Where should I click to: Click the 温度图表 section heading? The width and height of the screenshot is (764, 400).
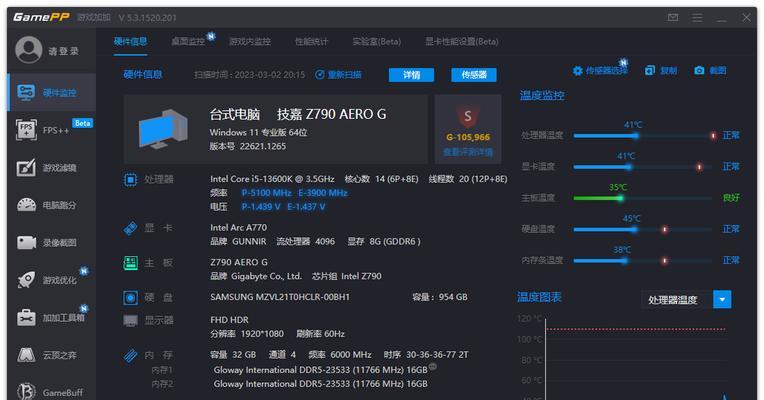tap(539, 297)
